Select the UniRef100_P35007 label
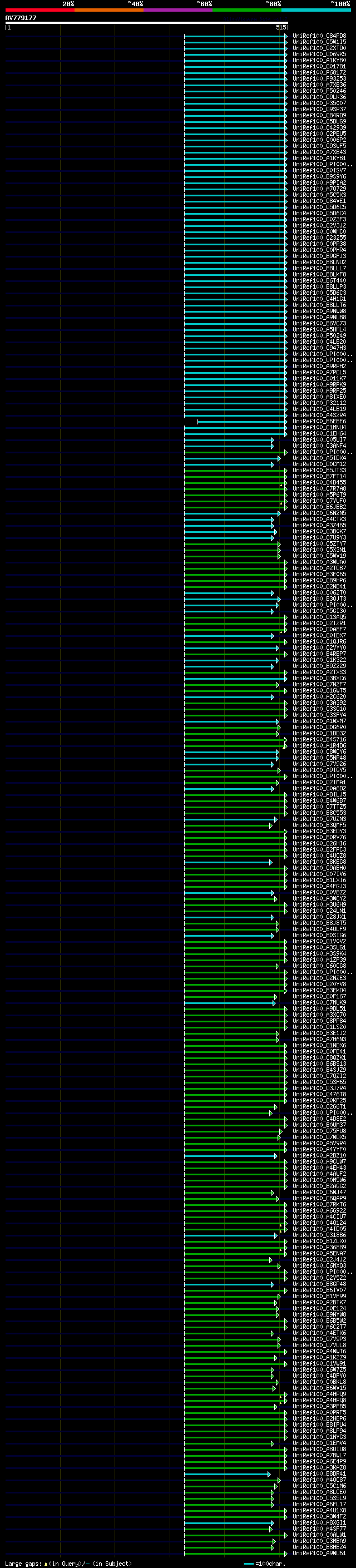This screenshot has width=356, height=1568. (319, 103)
